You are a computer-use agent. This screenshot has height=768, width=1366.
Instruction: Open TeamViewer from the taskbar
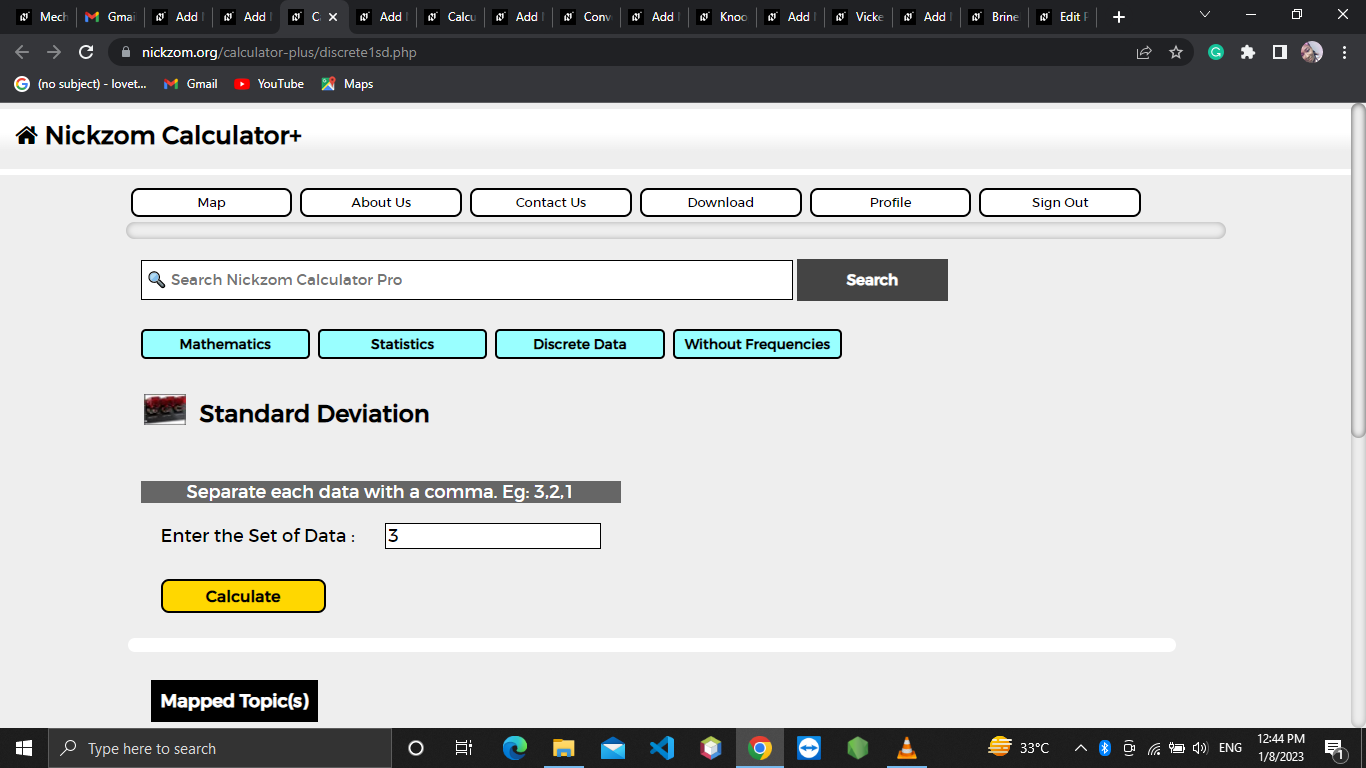(x=808, y=748)
